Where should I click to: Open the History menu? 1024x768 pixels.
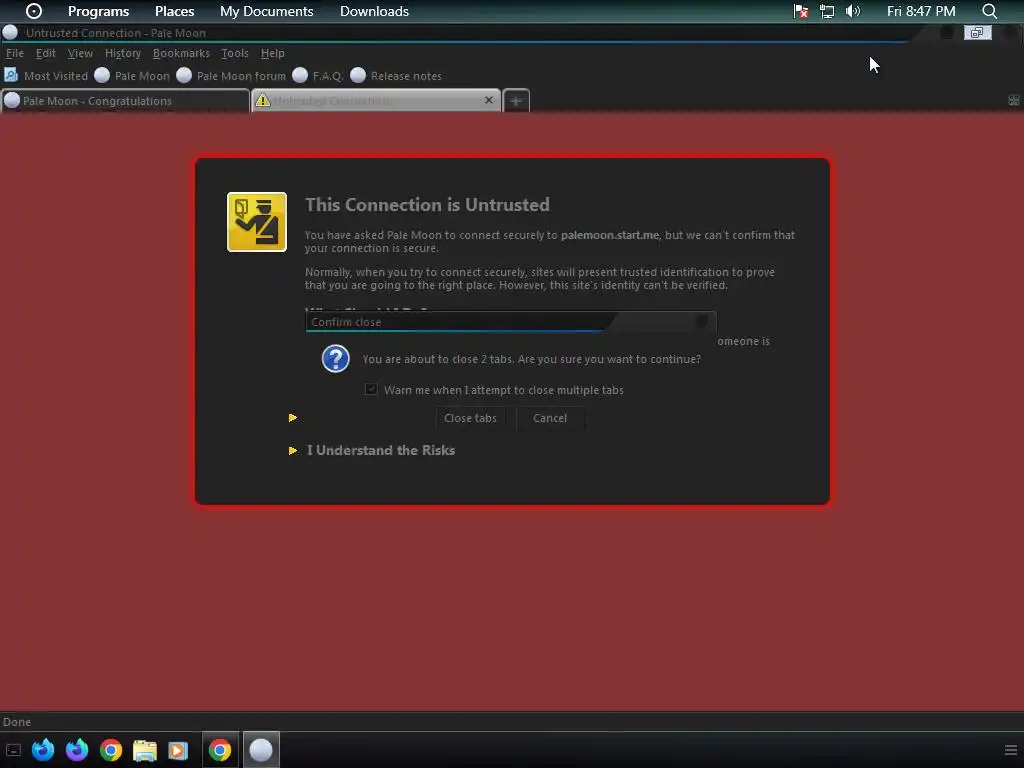pyautogui.click(x=123, y=54)
